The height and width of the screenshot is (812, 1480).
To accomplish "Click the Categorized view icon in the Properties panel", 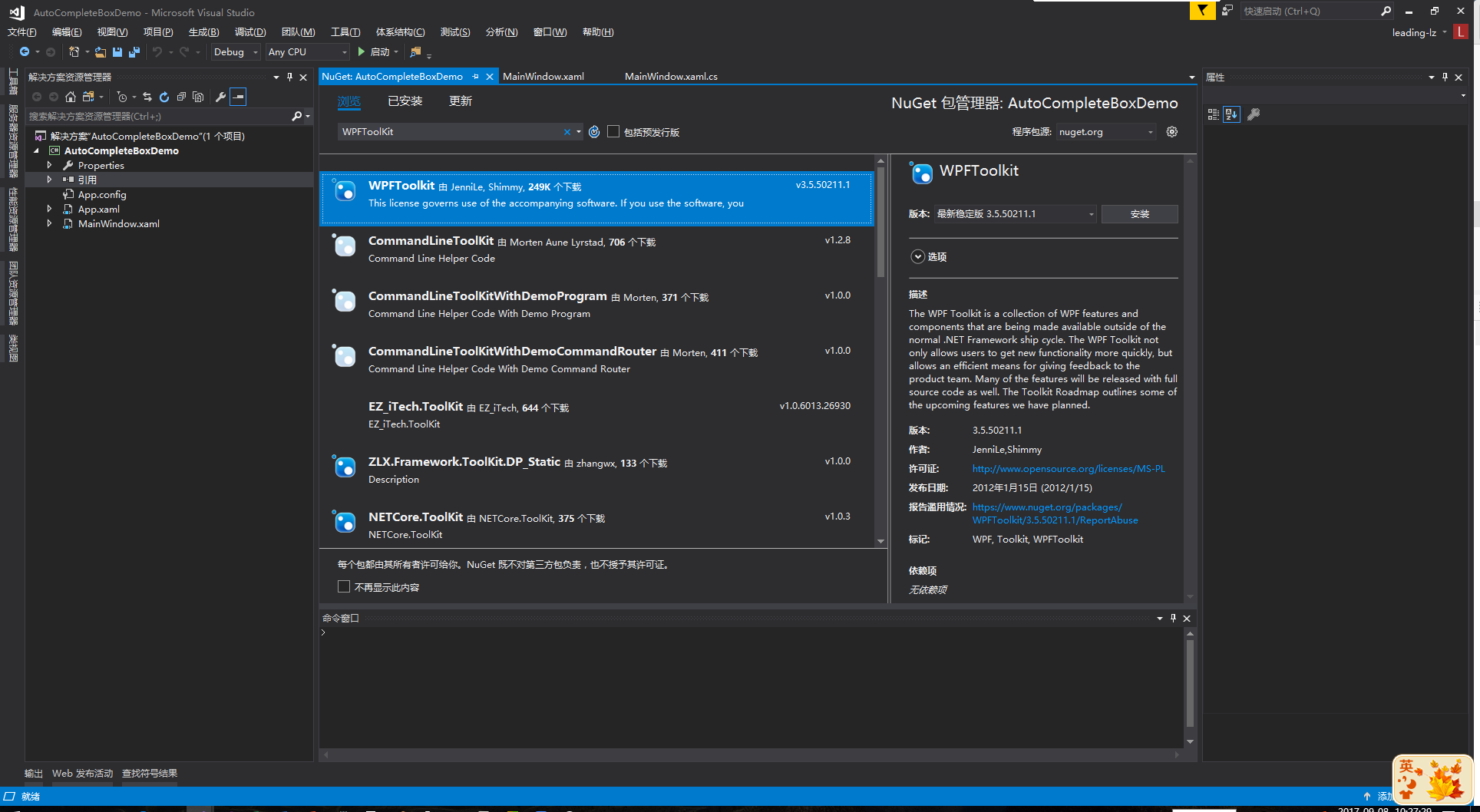I will click(1214, 114).
